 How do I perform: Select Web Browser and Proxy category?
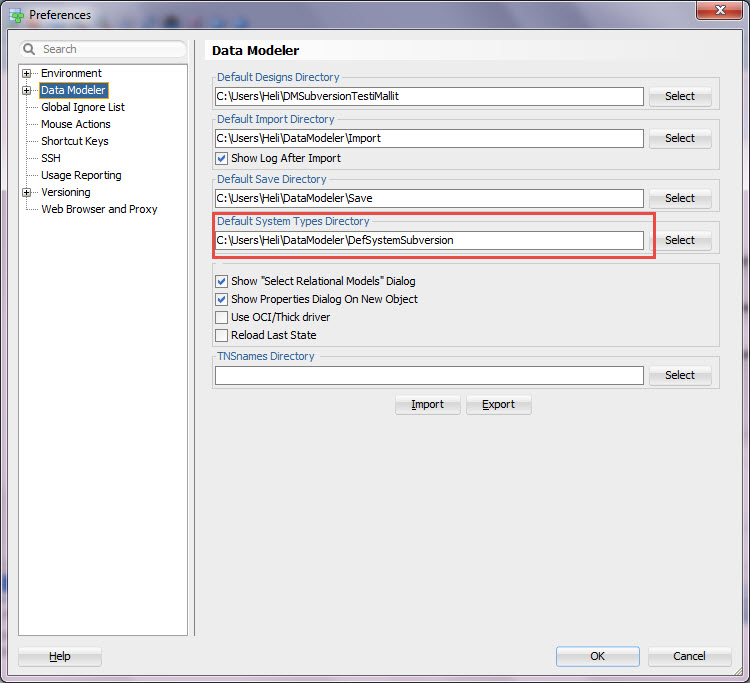tap(98, 209)
